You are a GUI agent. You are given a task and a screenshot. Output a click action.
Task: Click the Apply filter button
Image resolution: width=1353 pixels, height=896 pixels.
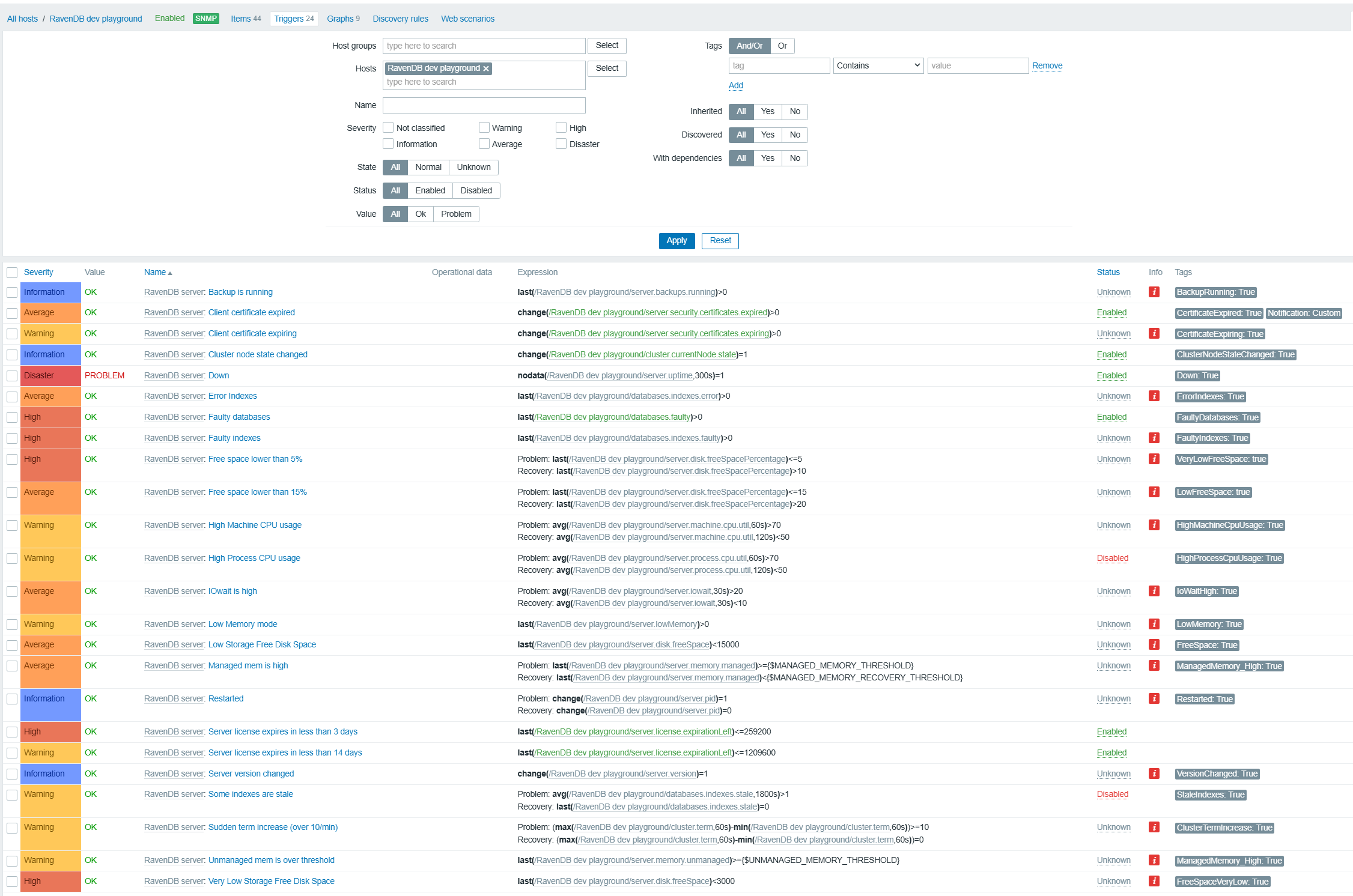pyautogui.click(x=676, y=241)
